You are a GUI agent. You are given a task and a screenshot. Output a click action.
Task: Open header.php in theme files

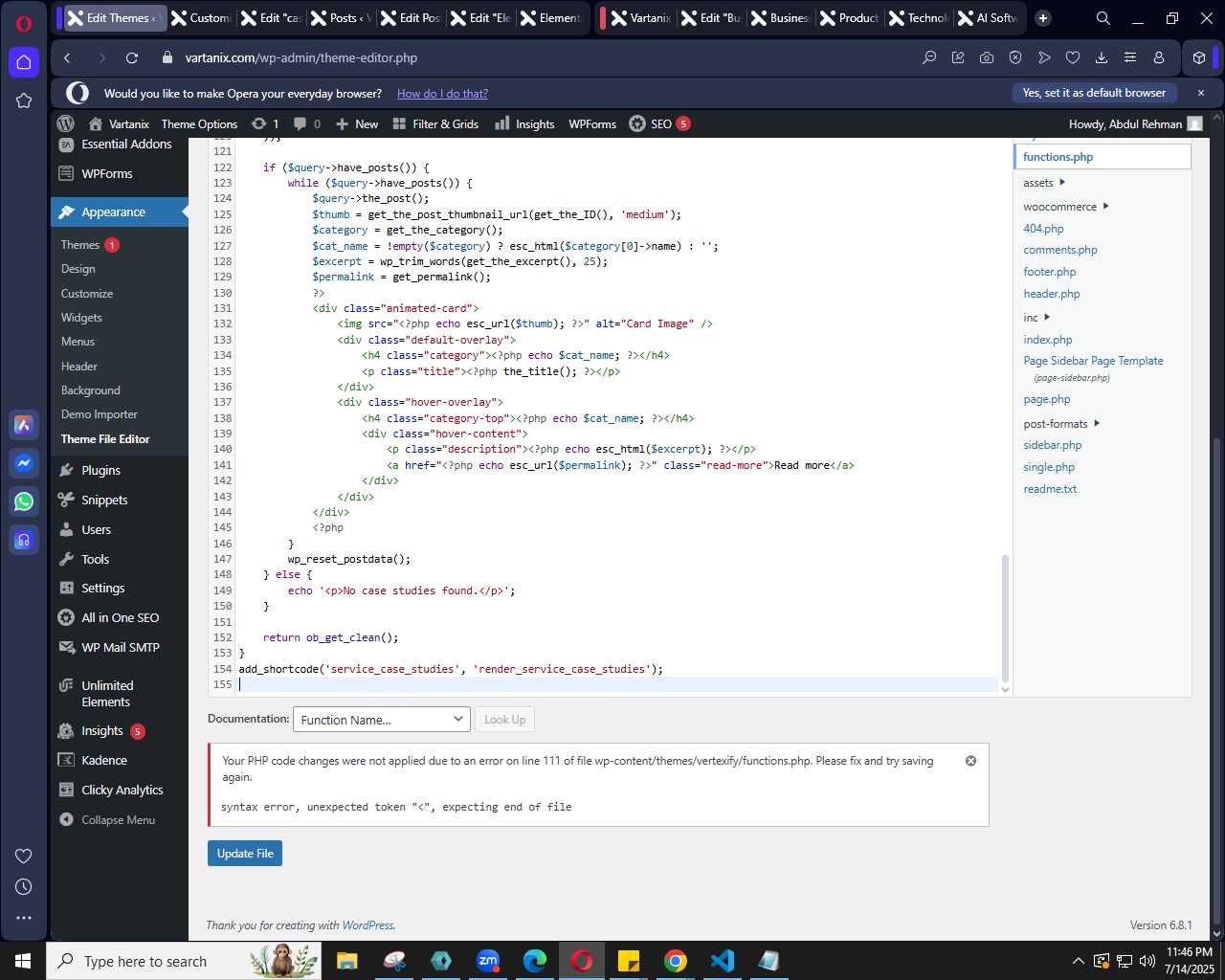[x=1052, y=294]
